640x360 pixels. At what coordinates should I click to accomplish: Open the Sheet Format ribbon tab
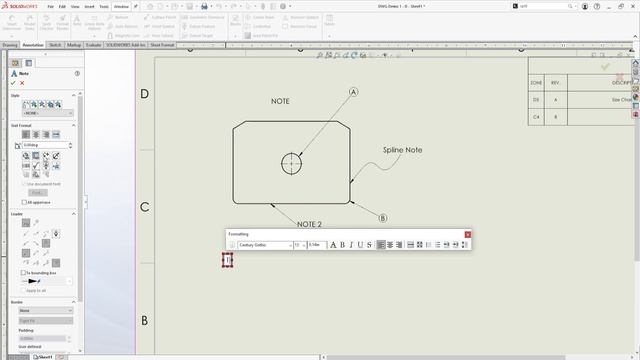pos(162,45)
